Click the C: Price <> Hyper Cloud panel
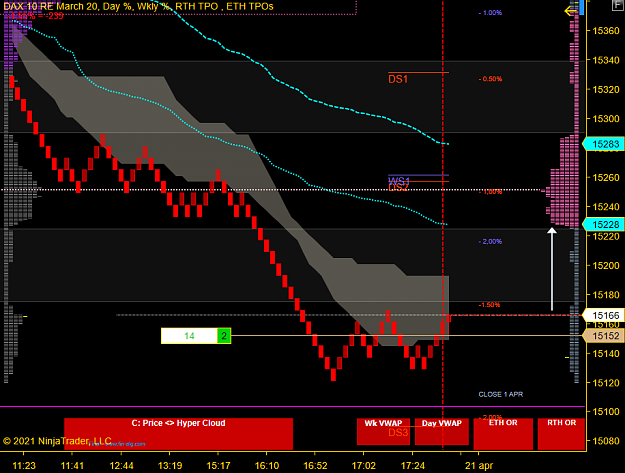 coord(178,434)
